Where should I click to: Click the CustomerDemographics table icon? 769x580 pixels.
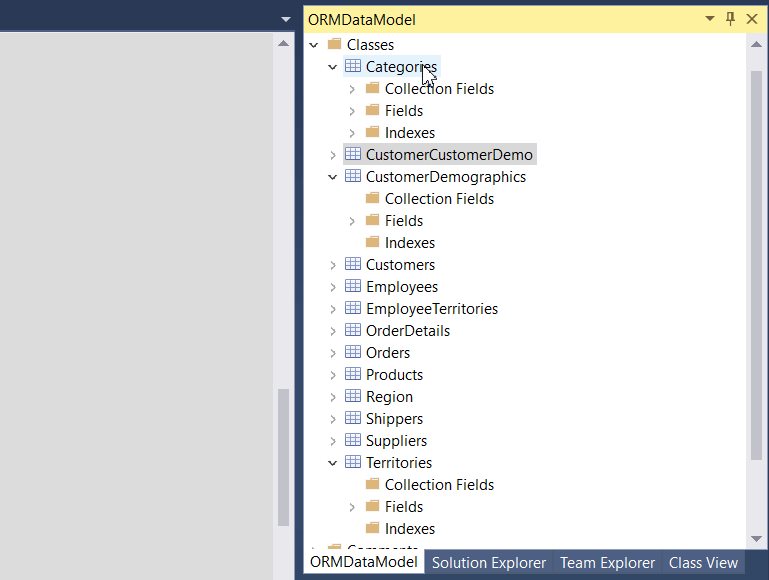[x=353, y=176]
